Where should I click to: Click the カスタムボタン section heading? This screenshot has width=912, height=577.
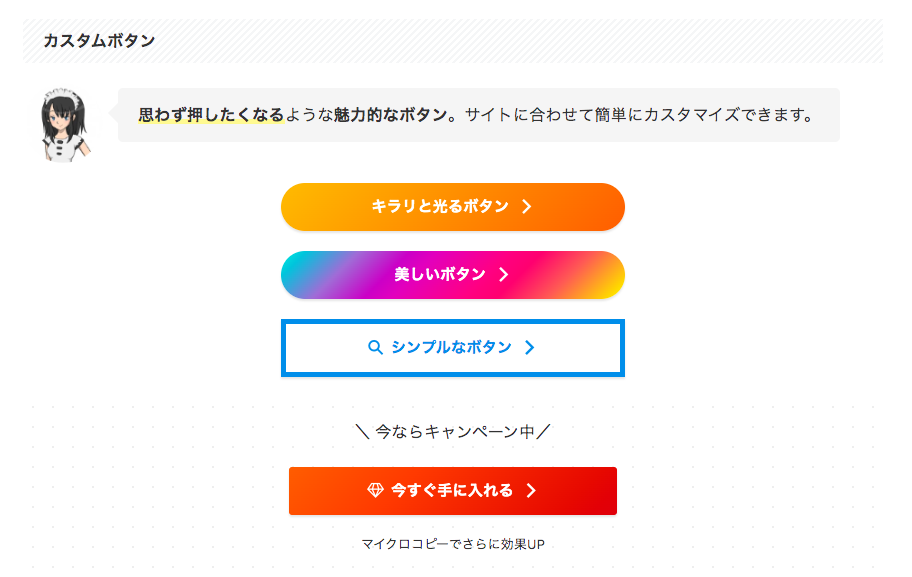(99, 41)
